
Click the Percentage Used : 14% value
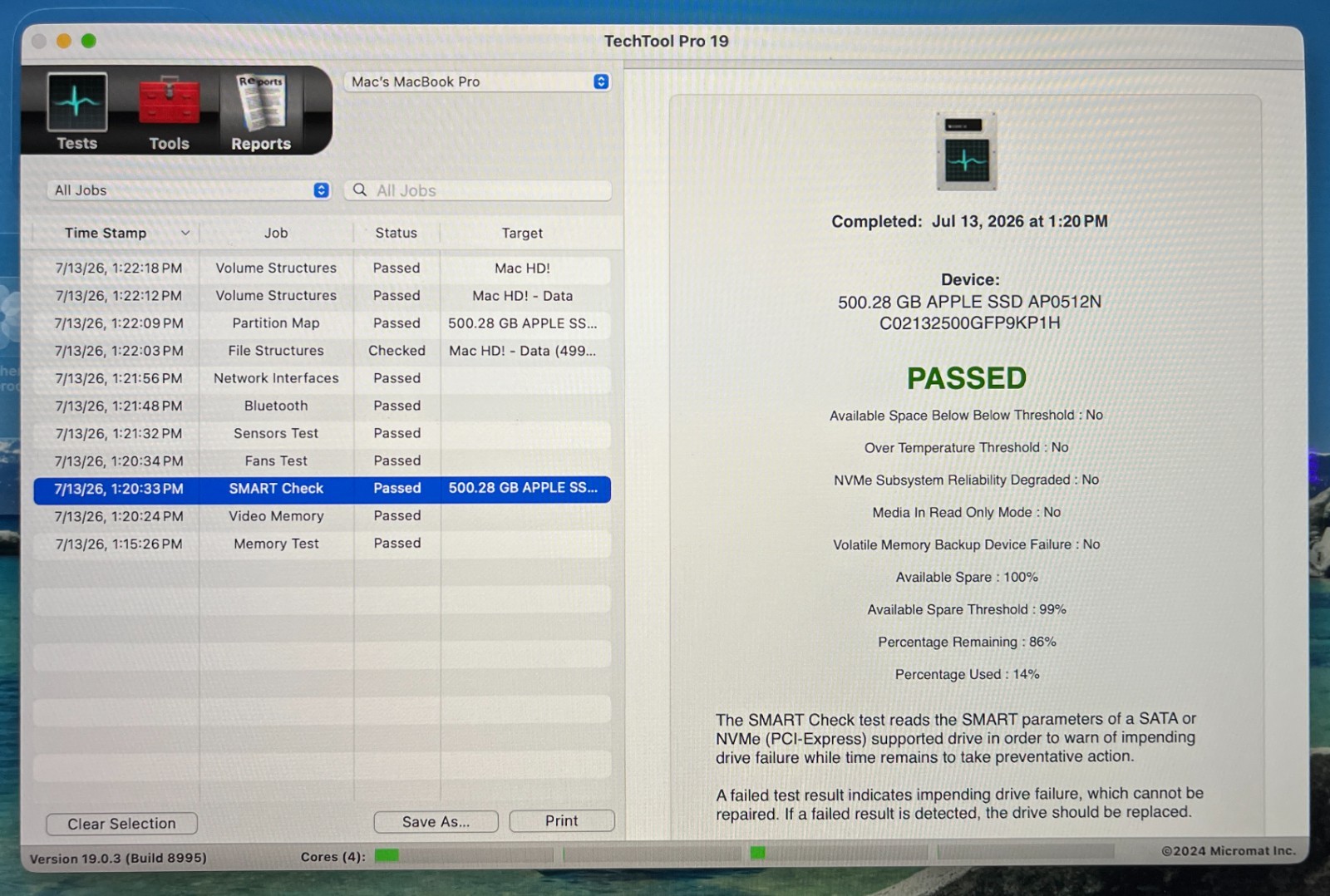[x=967, y=674]
